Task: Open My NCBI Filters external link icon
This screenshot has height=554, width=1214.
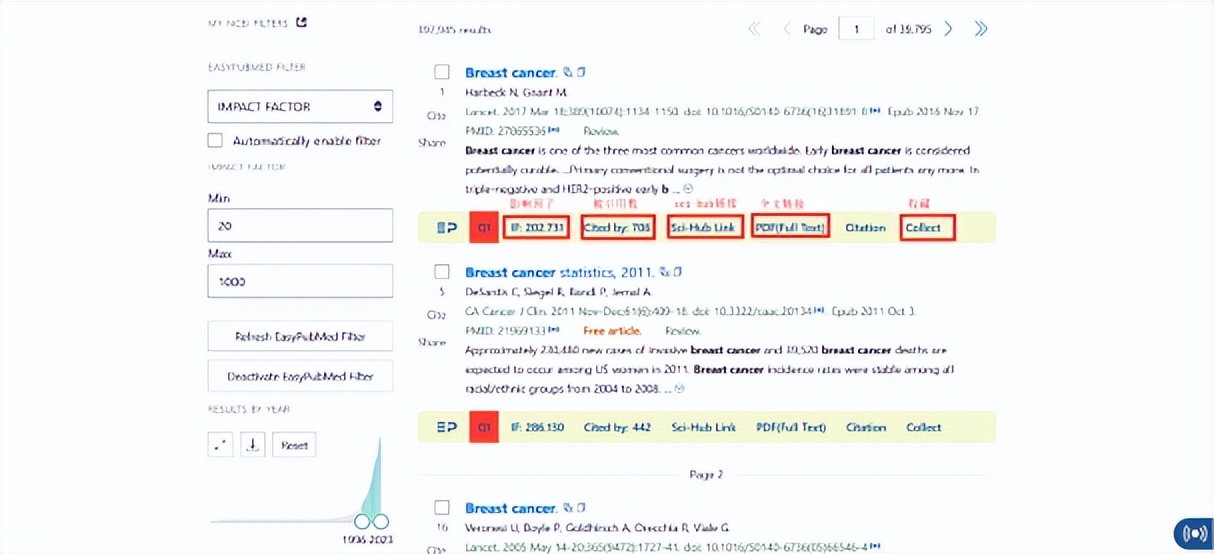Action: 302,22
